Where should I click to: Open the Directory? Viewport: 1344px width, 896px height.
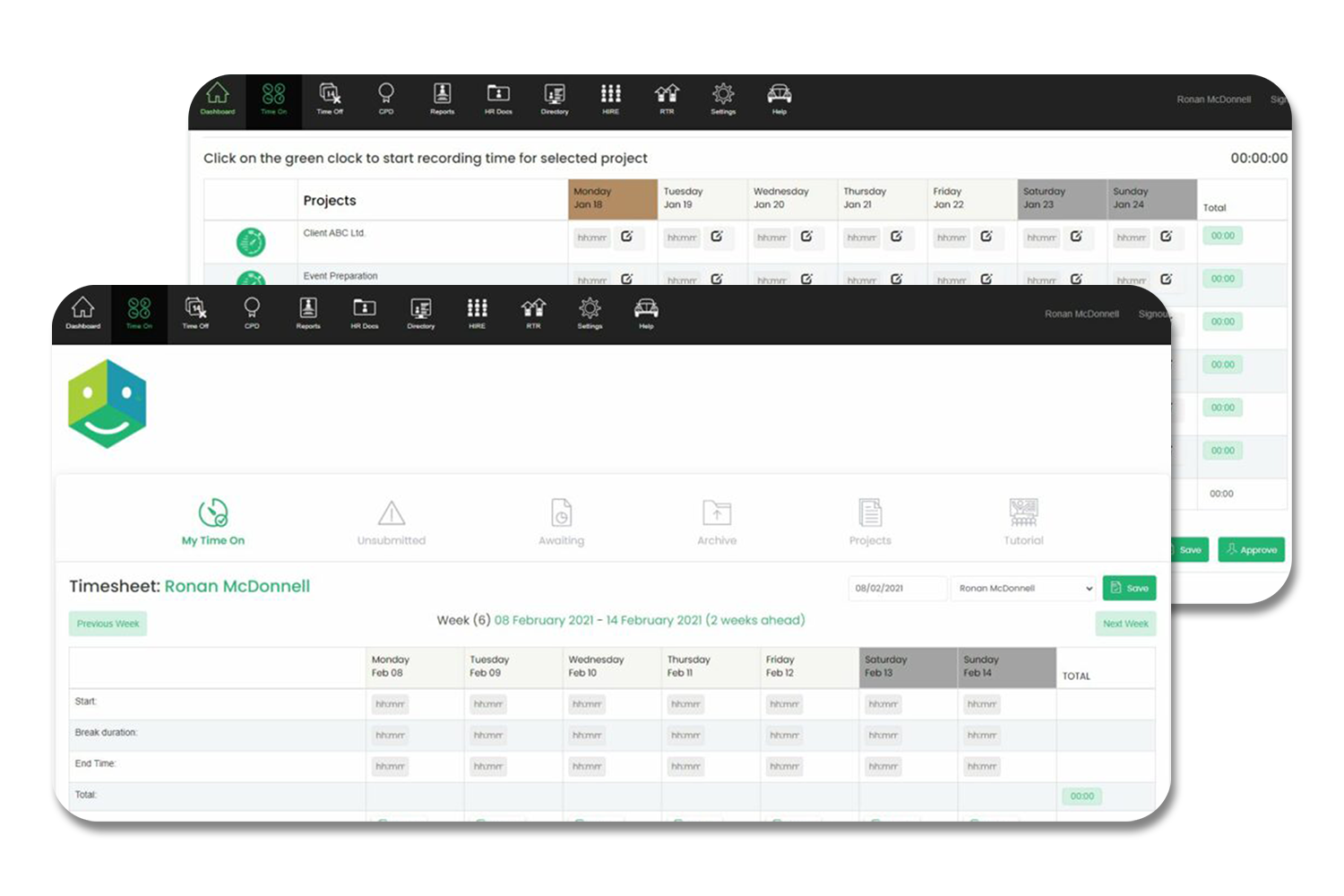point(420,314)
